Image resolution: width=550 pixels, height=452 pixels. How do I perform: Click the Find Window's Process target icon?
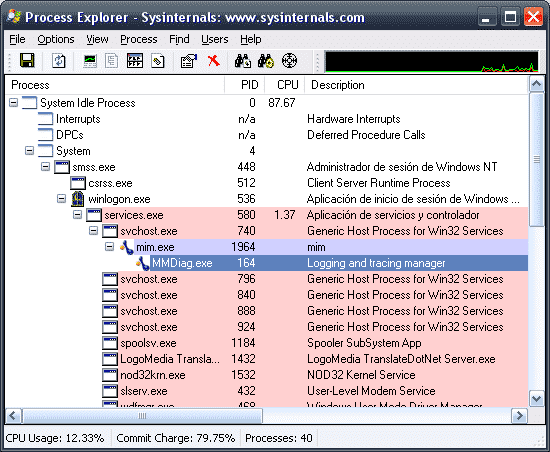point(289,61)
